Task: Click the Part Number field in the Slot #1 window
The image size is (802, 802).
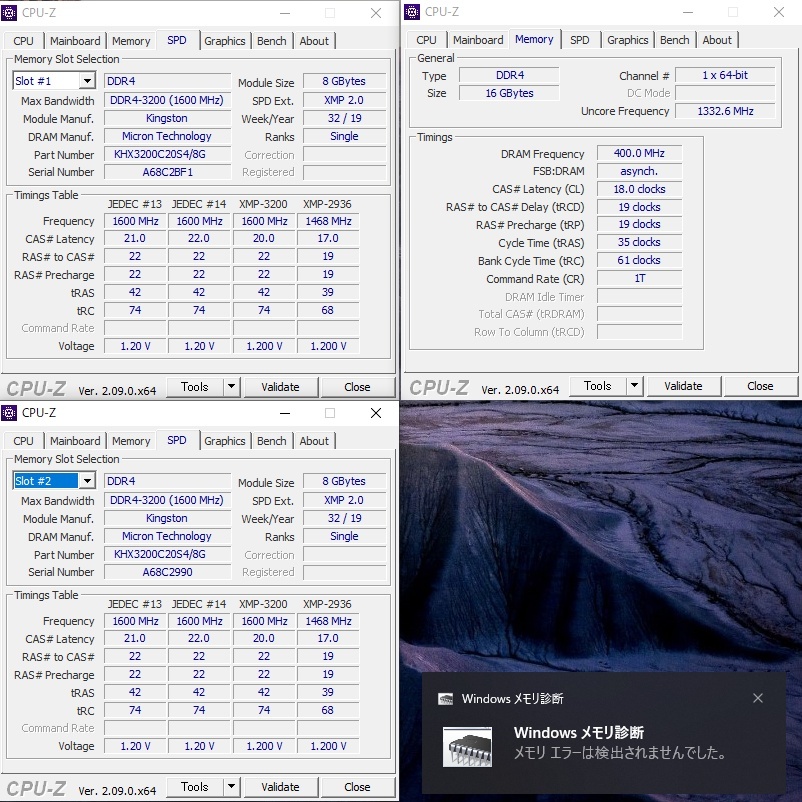Action: click(x=167, y=155)
